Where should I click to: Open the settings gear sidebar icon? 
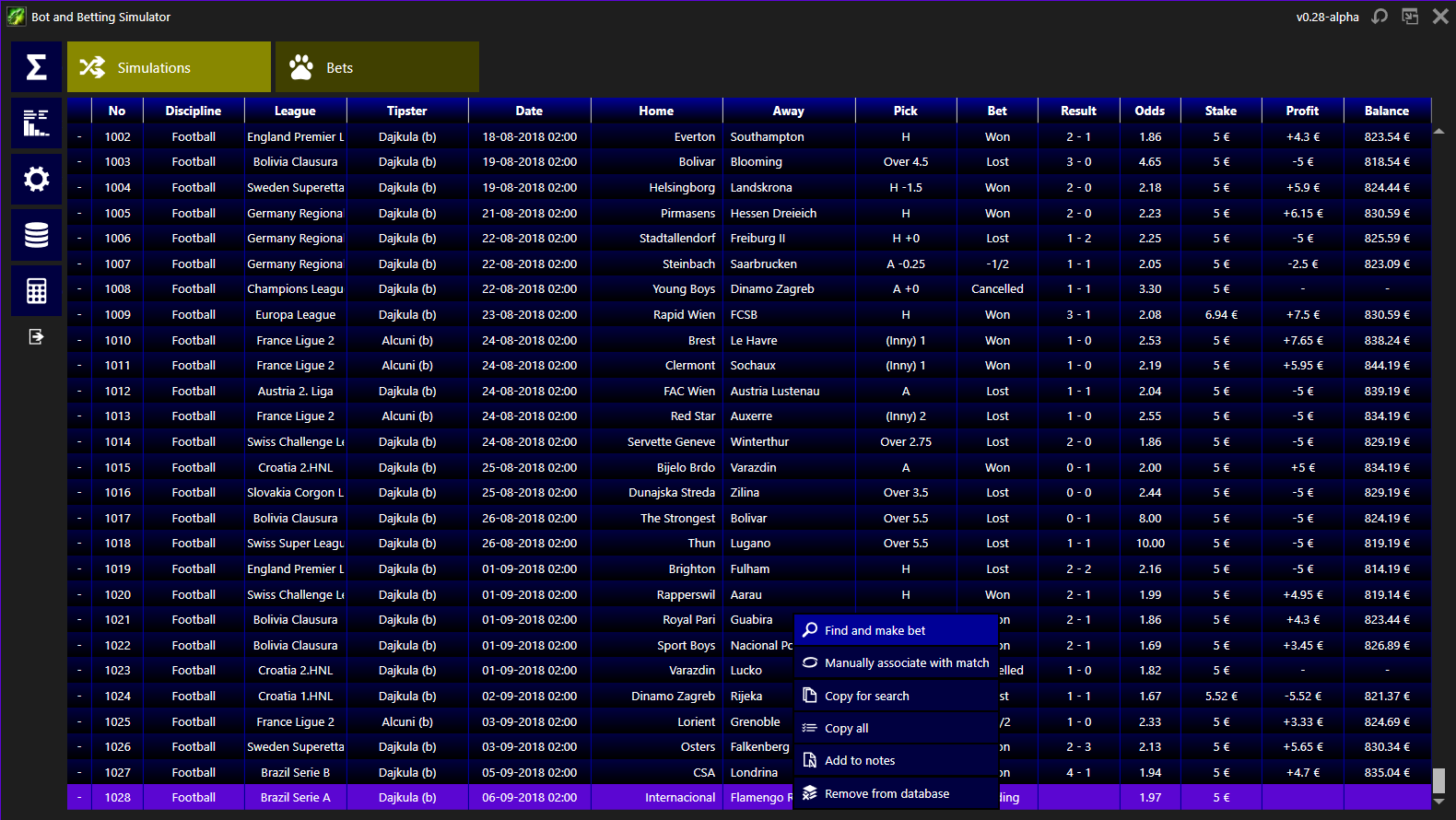click(x=36, y=179)
